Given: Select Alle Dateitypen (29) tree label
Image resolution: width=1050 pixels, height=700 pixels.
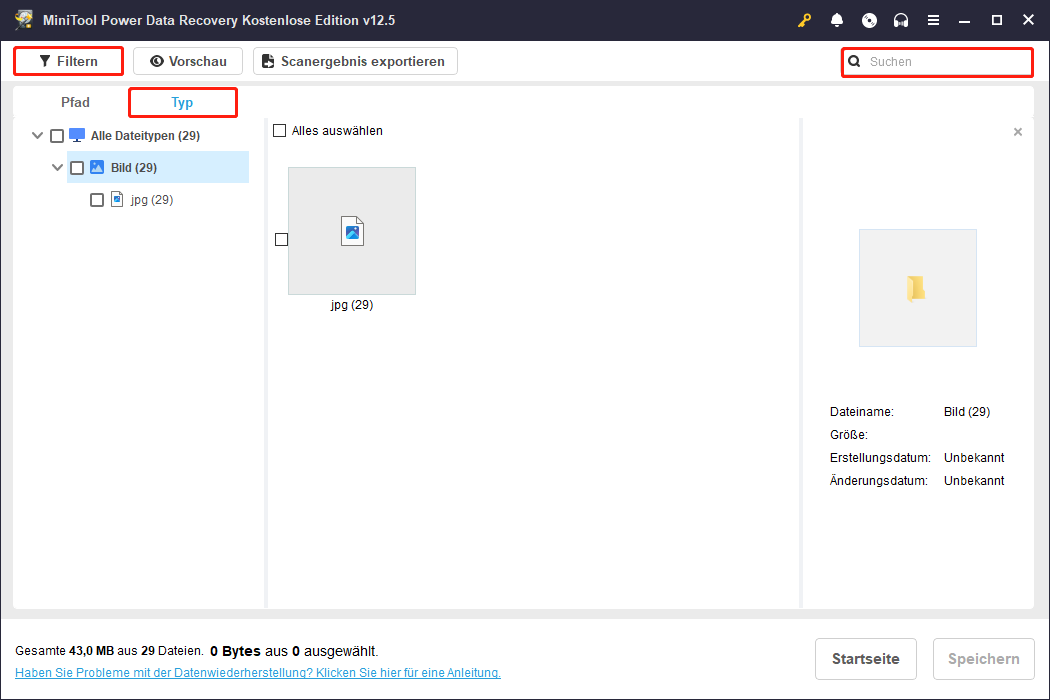Looking at the screenshot, I should coord(145,136).
